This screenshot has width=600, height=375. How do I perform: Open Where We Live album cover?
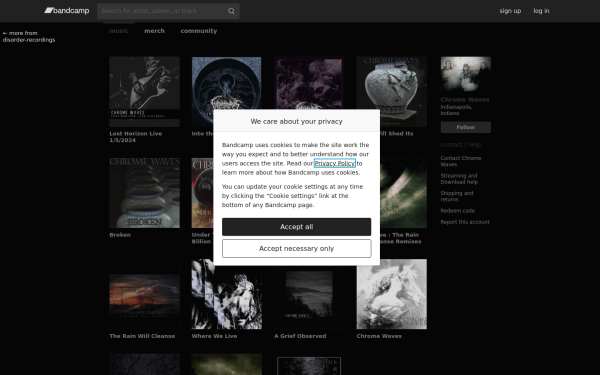[227, 294]
